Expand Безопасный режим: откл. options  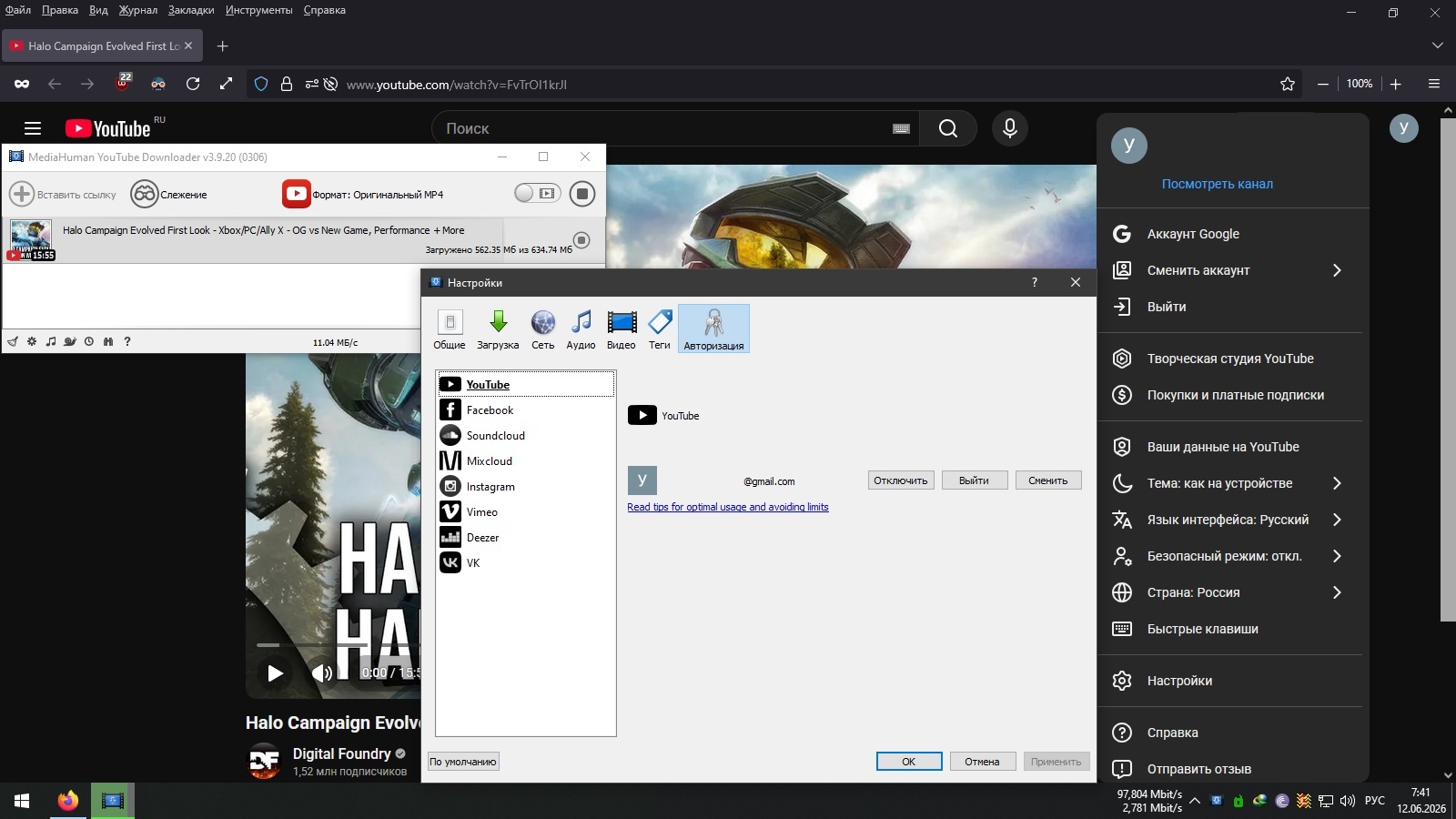[1337, 556]
